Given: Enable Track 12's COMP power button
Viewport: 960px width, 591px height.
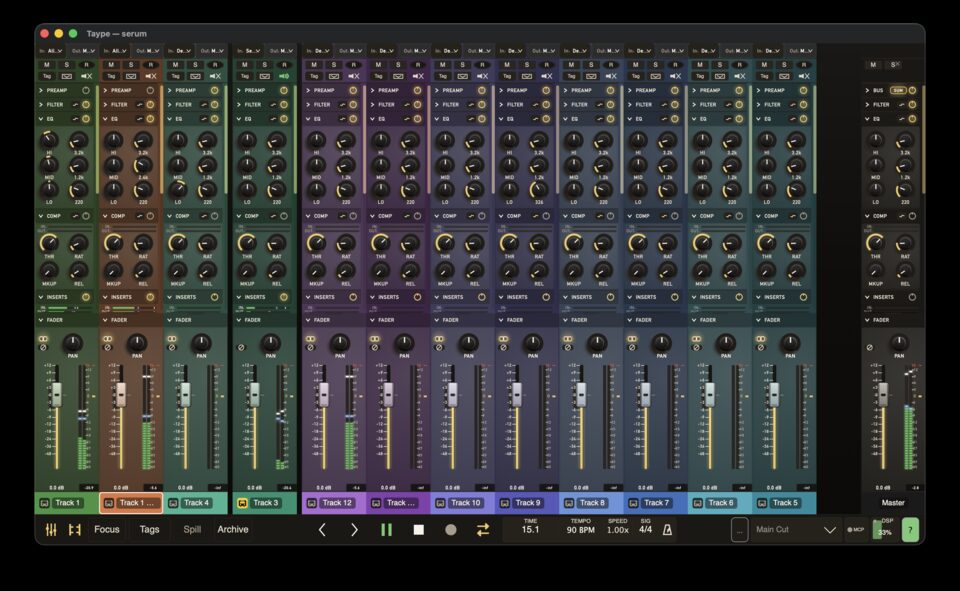Looking at the screenshot, I should pyautogui.click(x=353, y=216).
